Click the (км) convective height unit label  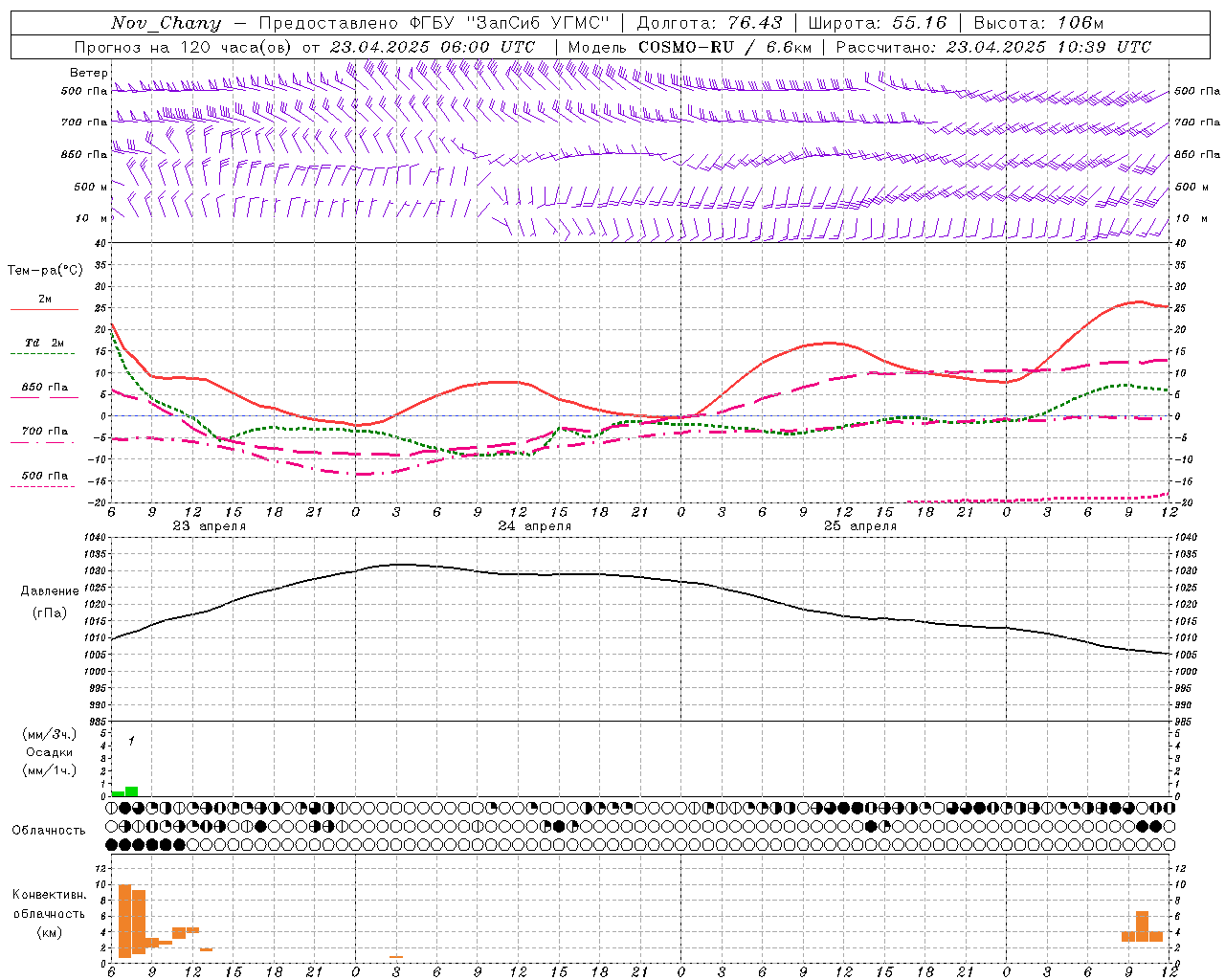click(50, 932)
